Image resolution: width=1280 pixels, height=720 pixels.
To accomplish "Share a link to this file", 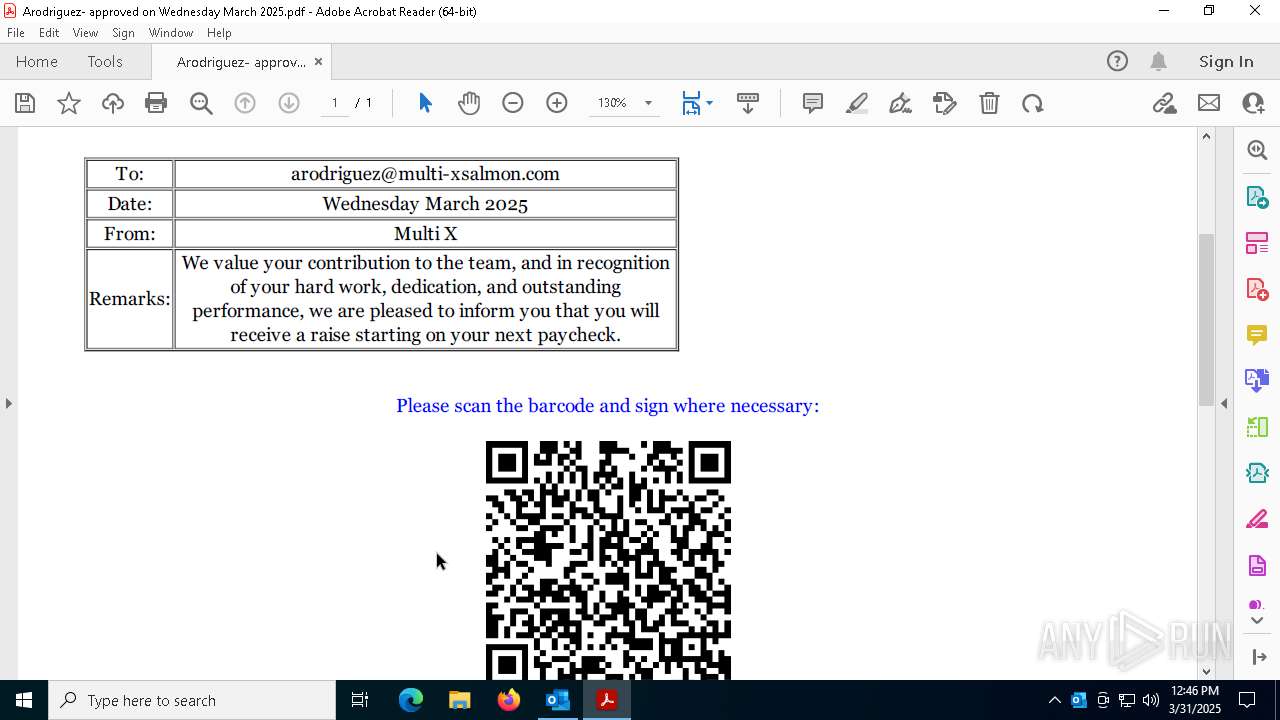I will 1165,103.
